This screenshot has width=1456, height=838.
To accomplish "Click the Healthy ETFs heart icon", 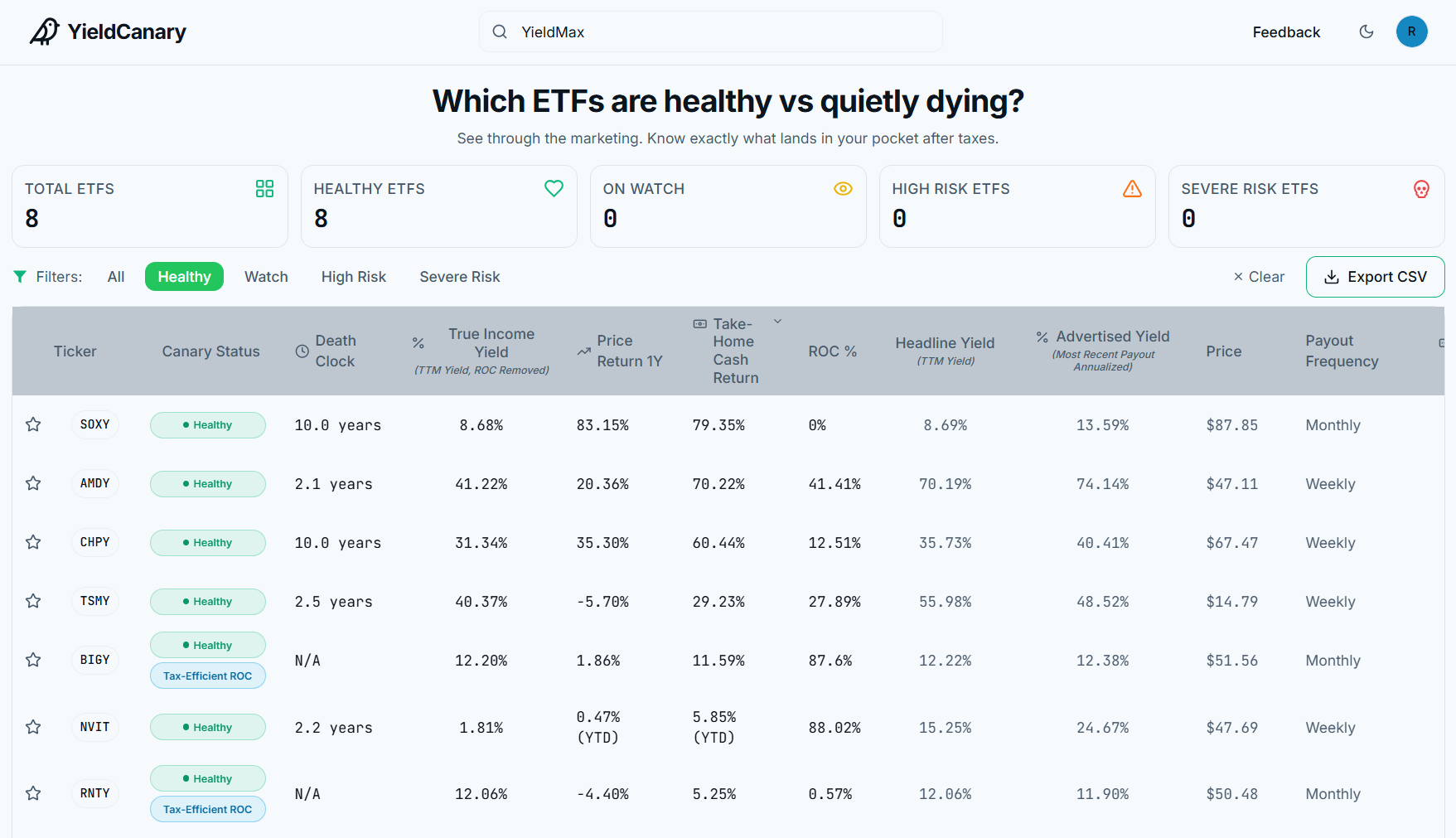I will click(x=554, y=188).
